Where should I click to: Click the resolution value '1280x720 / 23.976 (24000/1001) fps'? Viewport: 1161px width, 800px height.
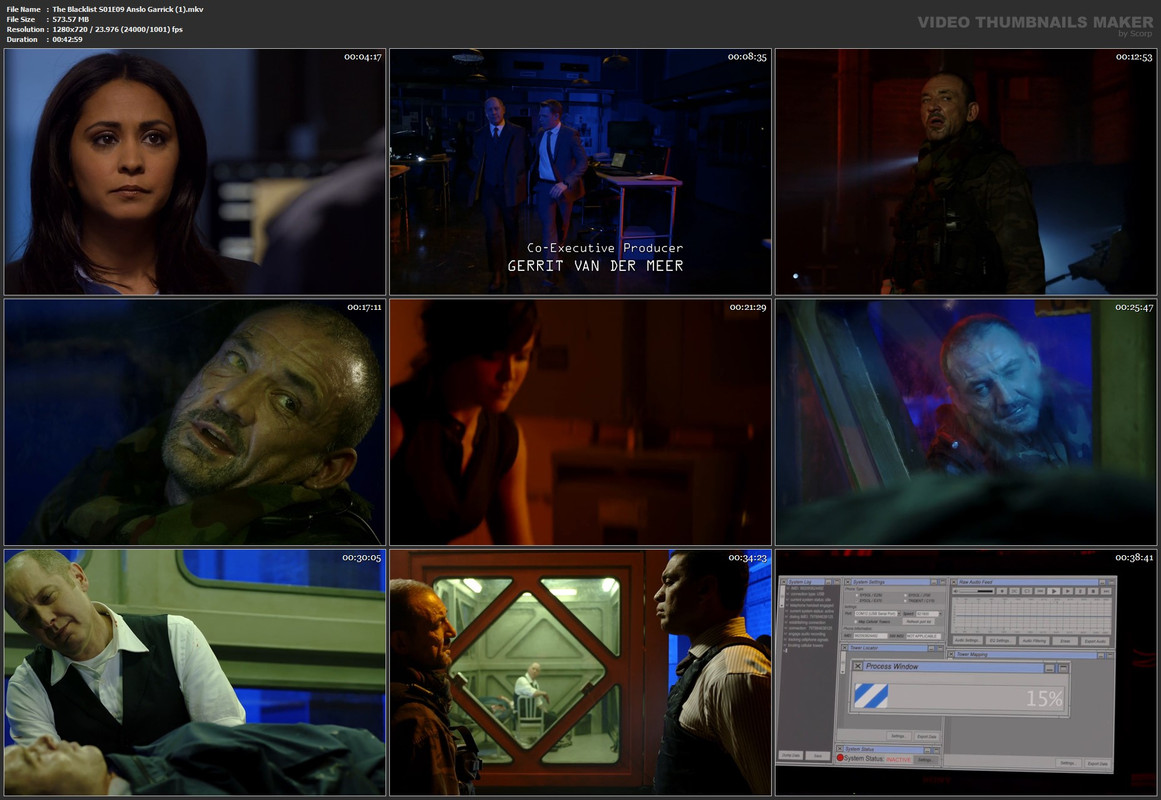coord(117,30)
